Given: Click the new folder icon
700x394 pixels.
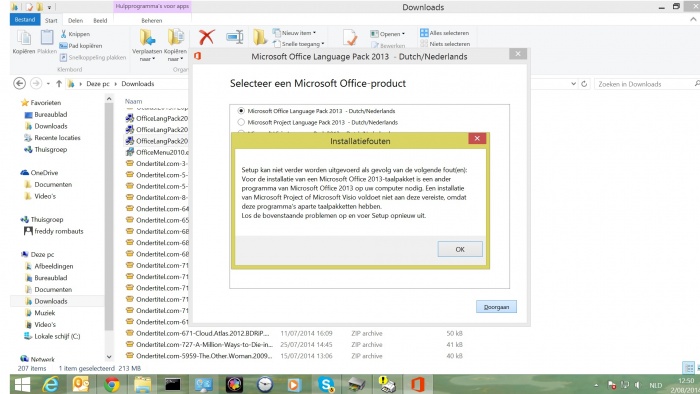Looking at the screenshot, I should [x=260, y=37].
